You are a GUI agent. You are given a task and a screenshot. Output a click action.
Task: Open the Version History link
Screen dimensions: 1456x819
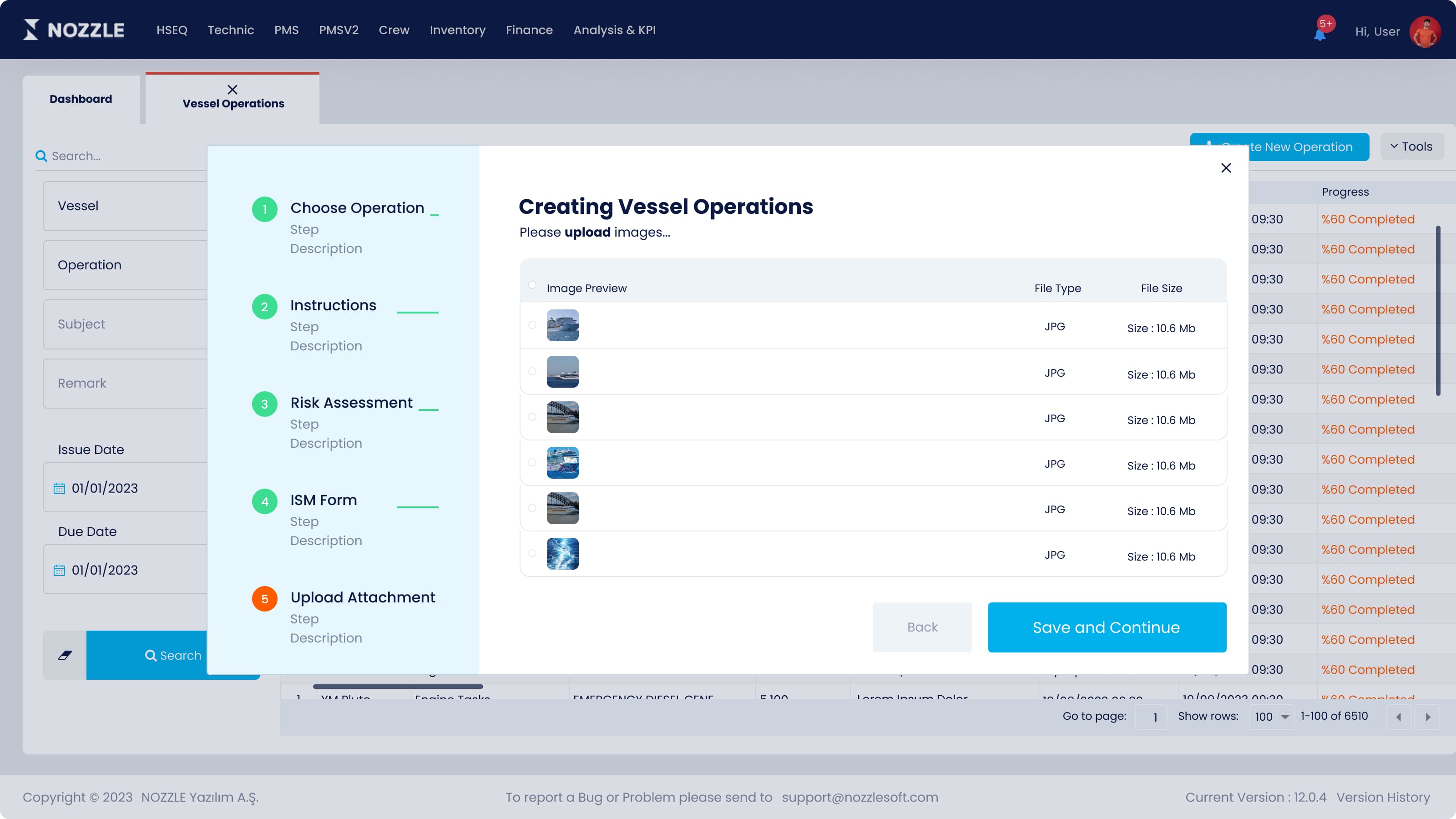(x=1383, y=798)
